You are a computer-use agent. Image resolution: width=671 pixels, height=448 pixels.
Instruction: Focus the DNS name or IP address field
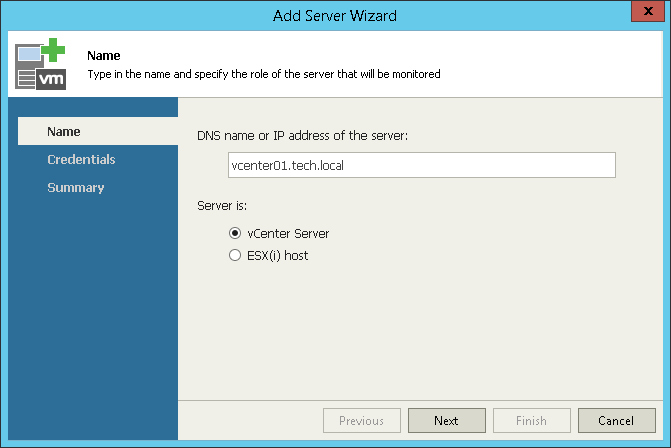point(421,165)
